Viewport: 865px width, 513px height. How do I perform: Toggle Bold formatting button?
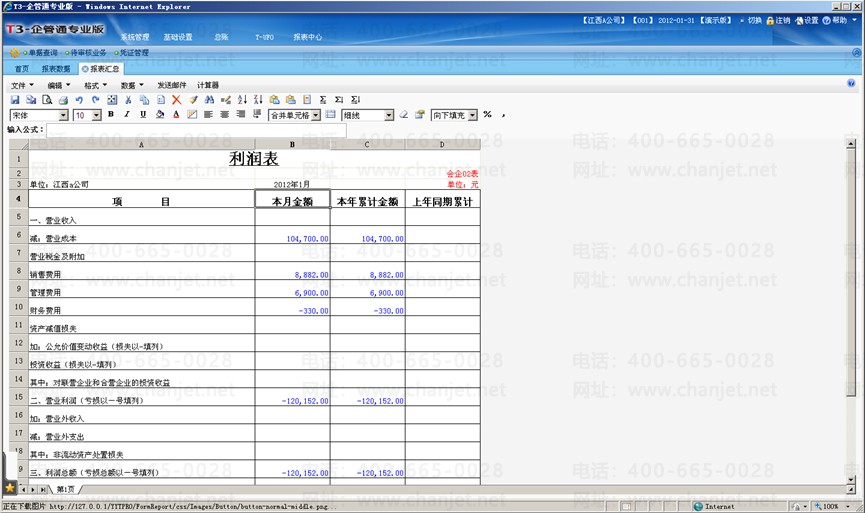(111, 115)
